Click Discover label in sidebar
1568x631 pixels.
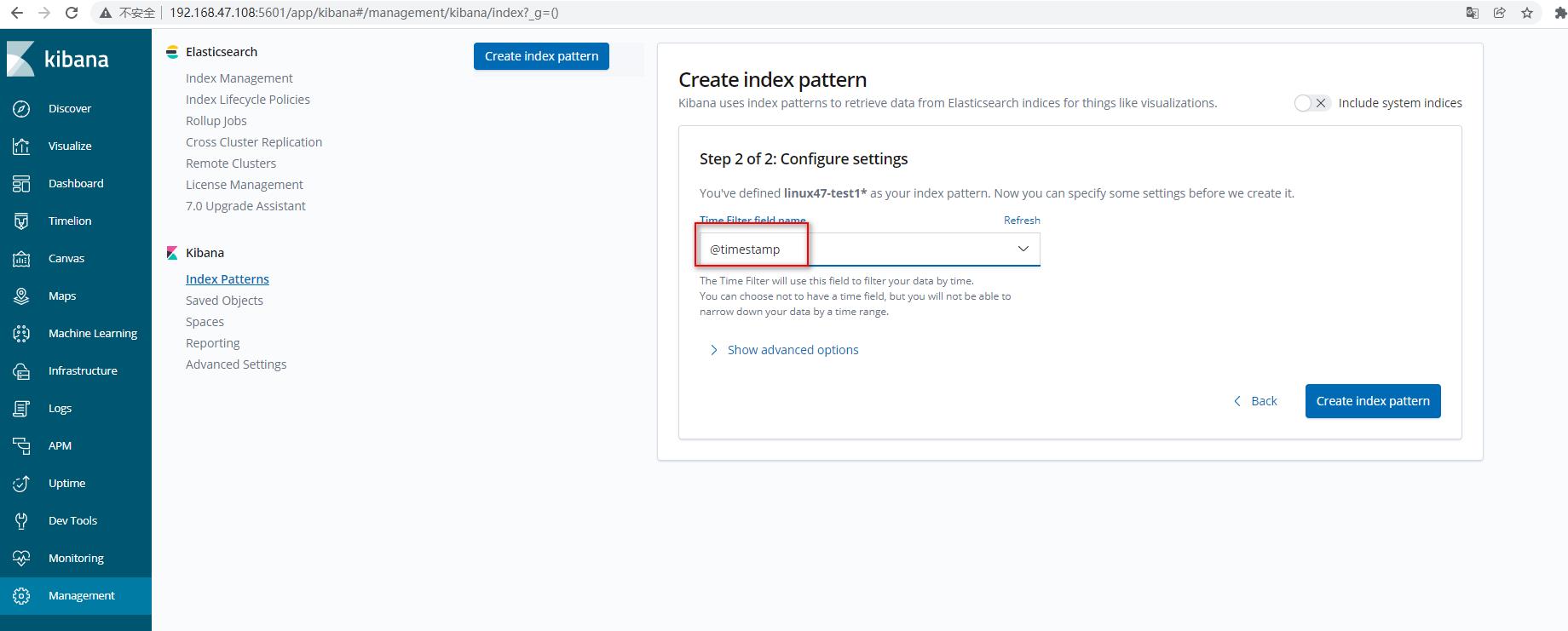(70, 108)
